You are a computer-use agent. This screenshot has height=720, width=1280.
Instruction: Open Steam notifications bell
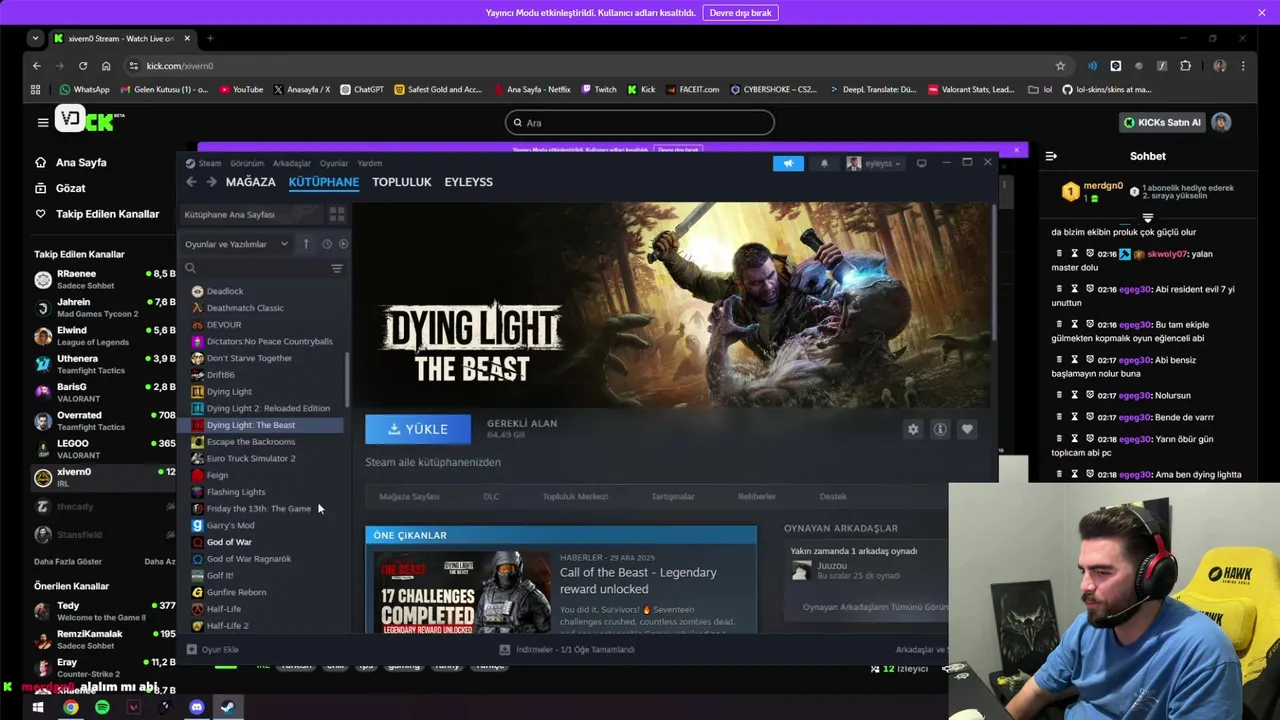[824, 163]
